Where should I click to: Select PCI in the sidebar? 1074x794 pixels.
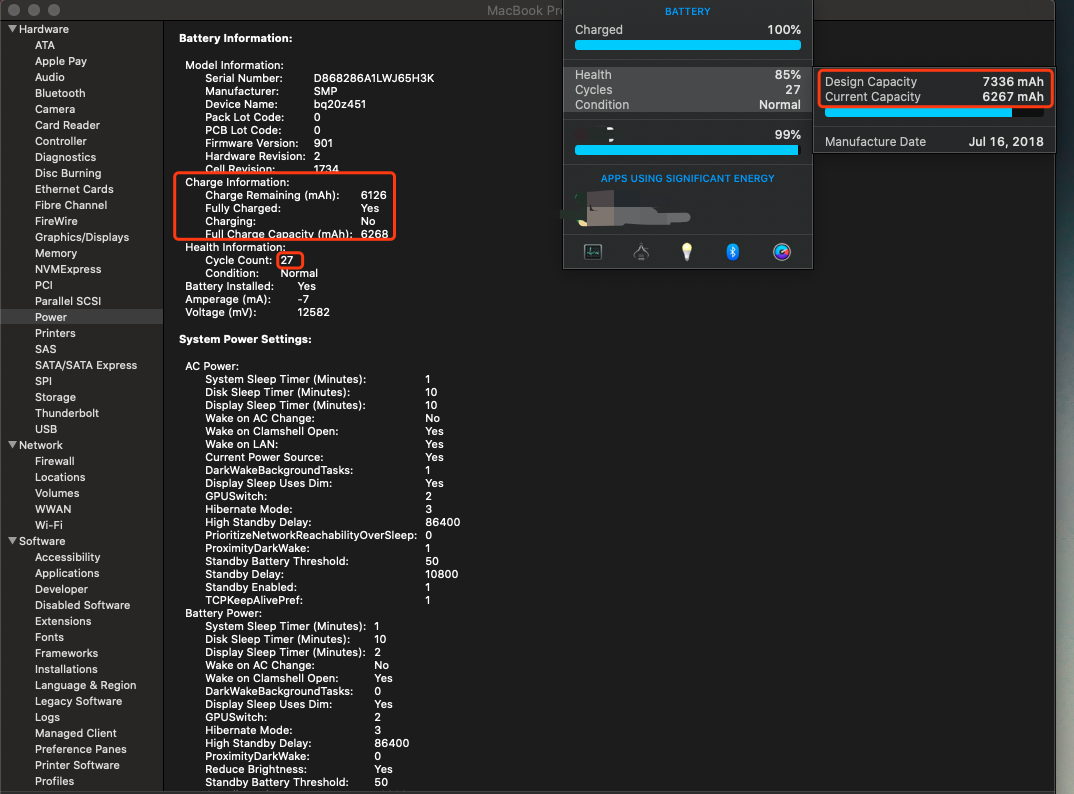tap(44, 285)
